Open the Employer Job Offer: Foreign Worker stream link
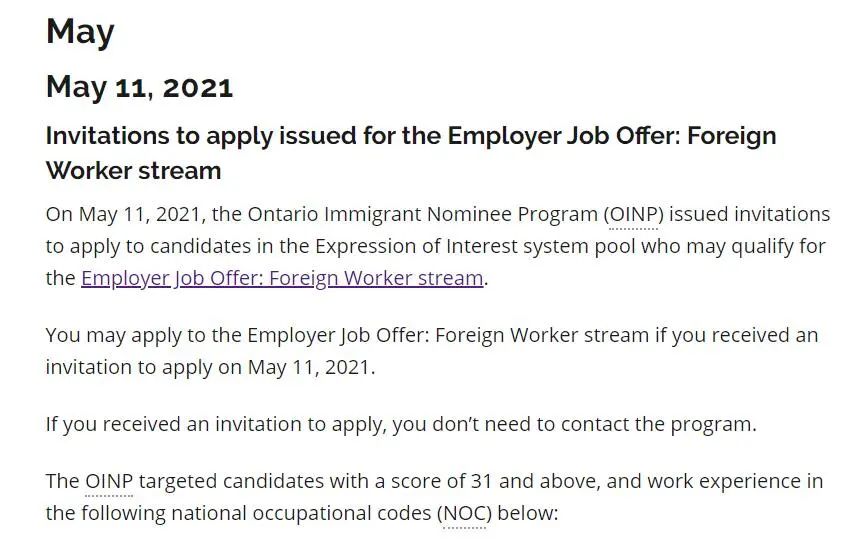 (x=282, y=278)
